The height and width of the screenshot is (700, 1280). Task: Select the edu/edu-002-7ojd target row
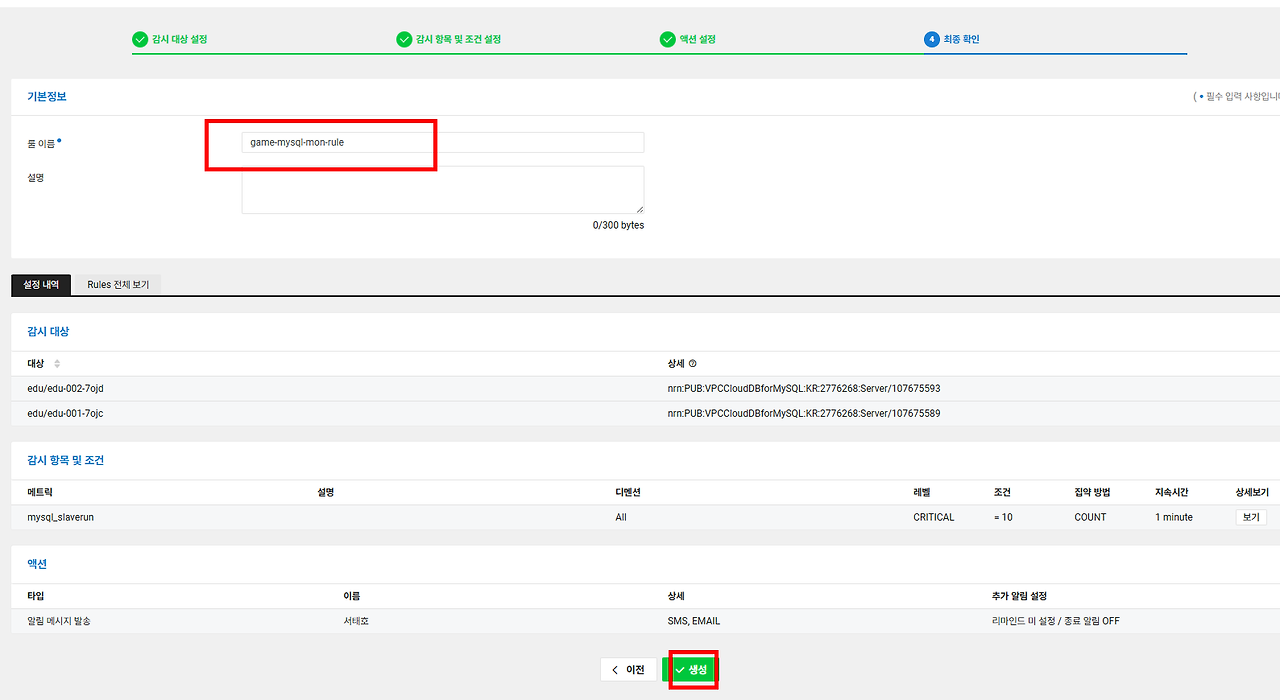(x=645, y=388)
